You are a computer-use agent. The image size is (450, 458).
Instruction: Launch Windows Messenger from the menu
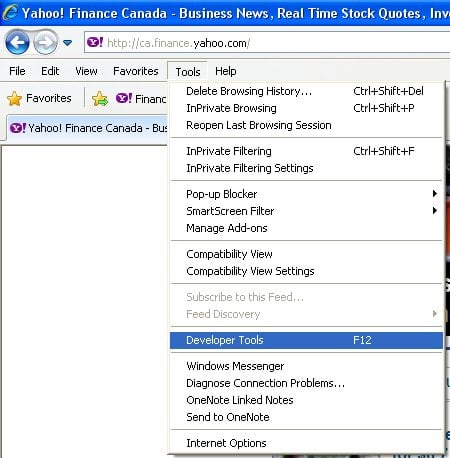pyautogui.click(x=307, y=366)
